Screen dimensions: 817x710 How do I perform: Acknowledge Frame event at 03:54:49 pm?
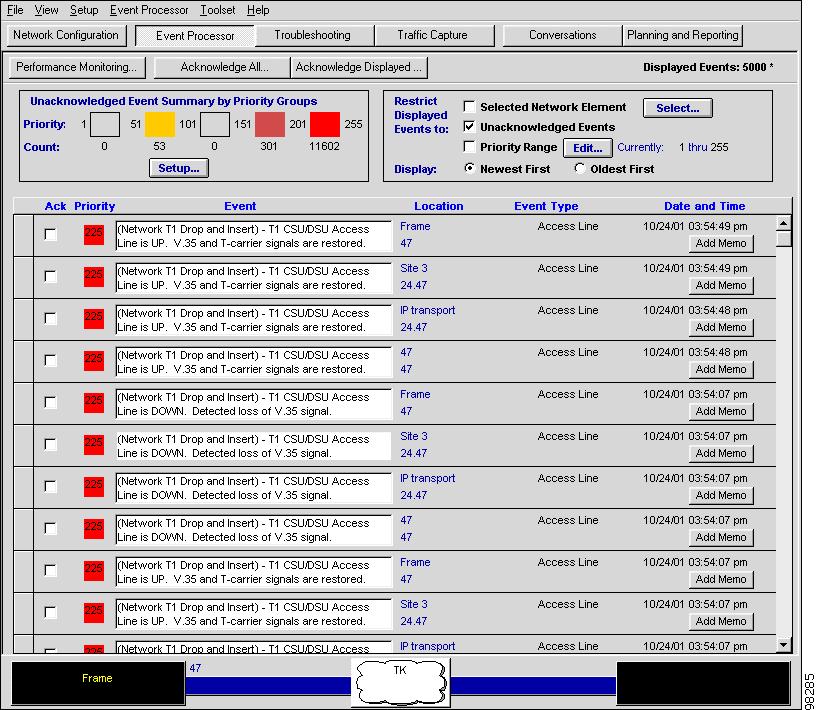(x=51, y=234)
